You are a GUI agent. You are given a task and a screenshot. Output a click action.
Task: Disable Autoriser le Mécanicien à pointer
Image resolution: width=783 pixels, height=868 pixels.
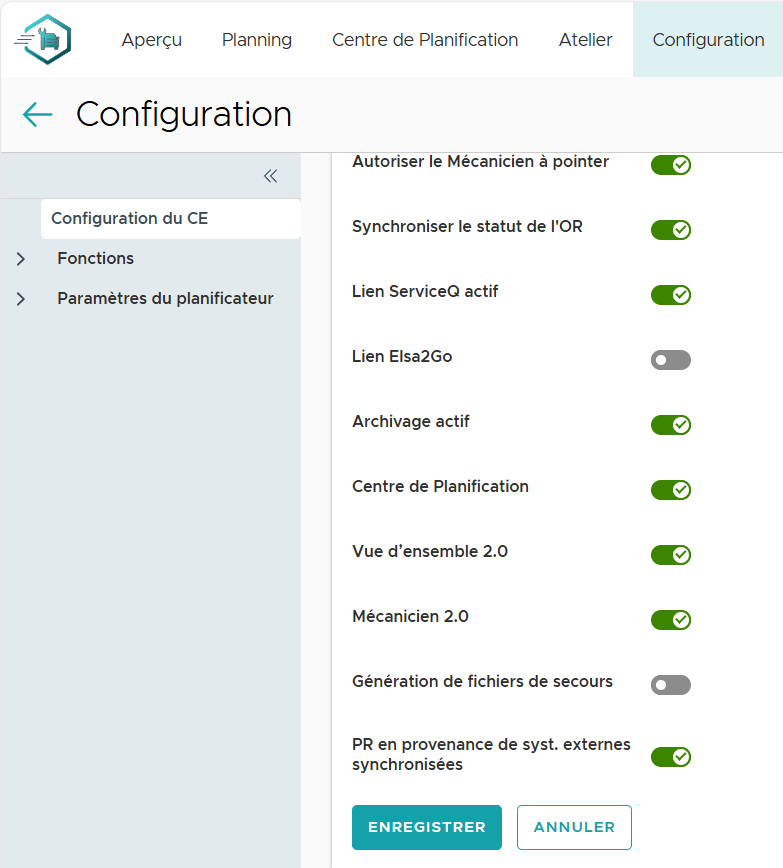tap(670, 165)
